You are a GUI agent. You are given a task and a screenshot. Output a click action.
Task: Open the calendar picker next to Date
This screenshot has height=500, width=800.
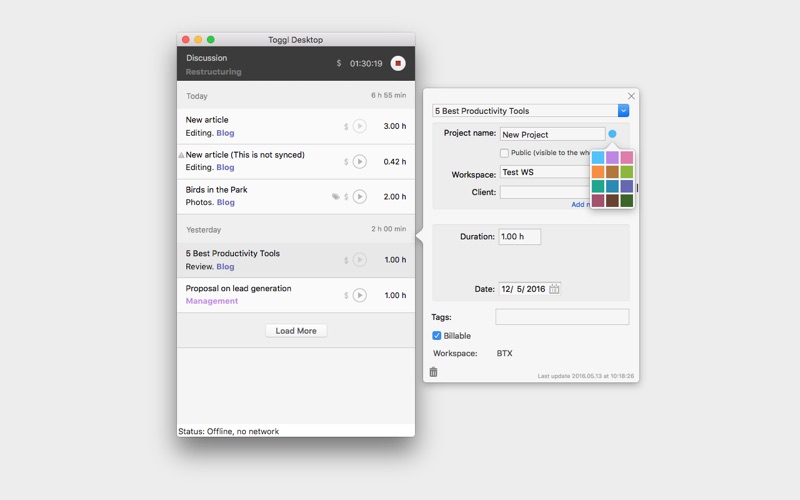coord(554,289)
